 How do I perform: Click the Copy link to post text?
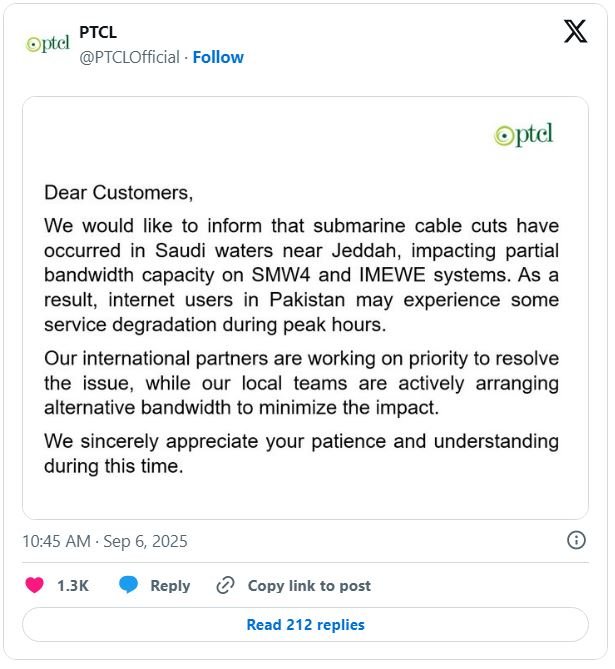pos(309,586)
